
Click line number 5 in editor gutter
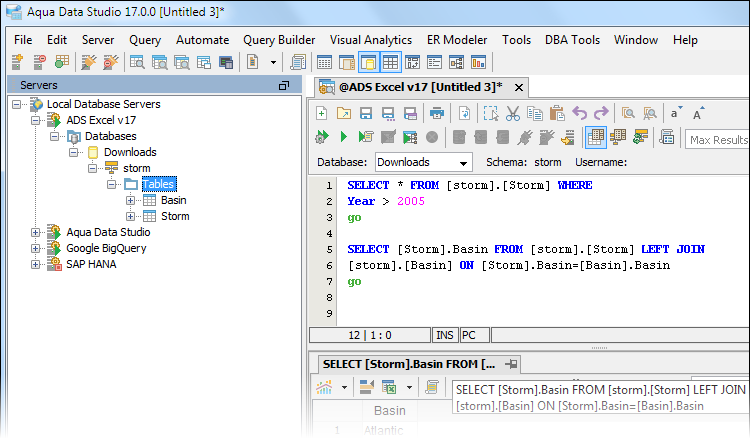click(x=329, y=250)
